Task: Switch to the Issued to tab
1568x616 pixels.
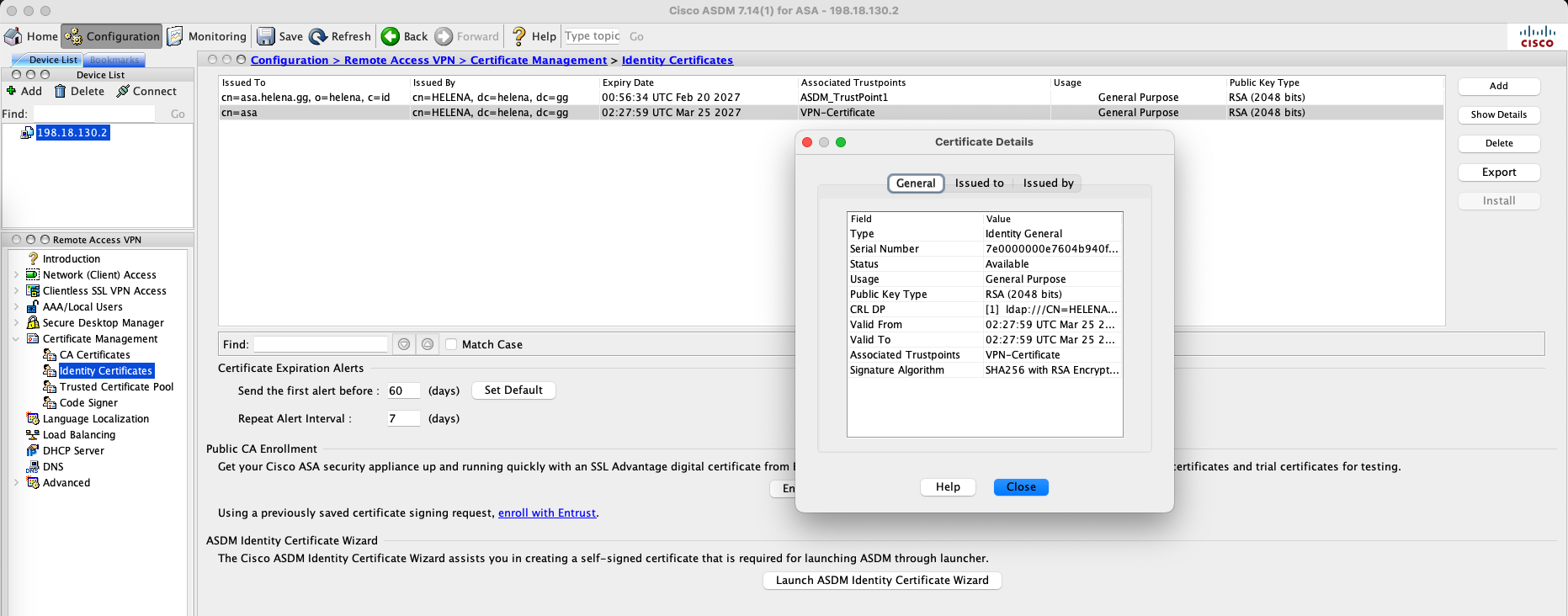Action: pos(979,183)
